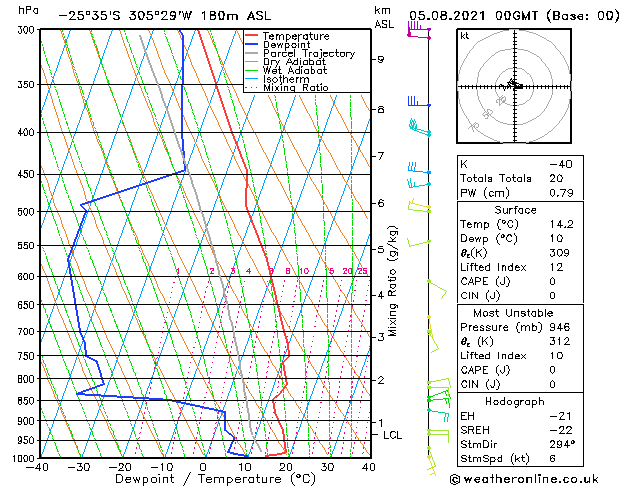Click the '600' pressure level label

click(x=28, y=277)
